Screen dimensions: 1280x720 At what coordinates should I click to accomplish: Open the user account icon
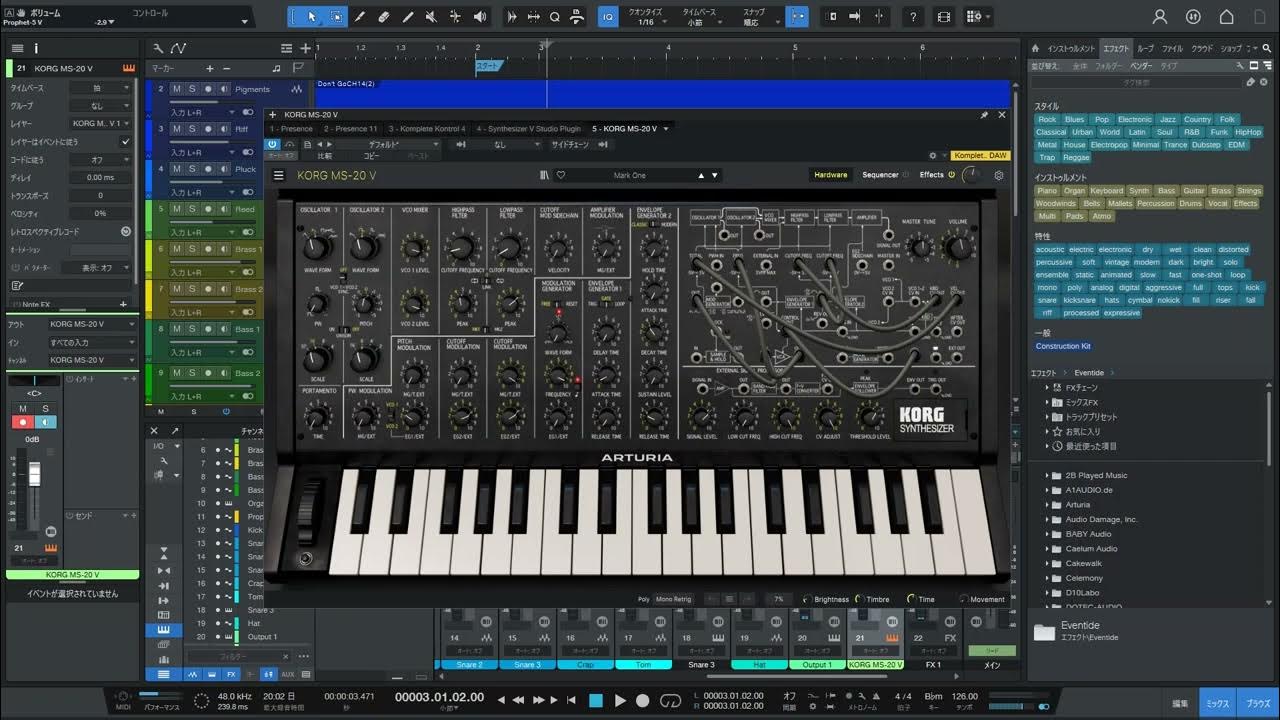(x=1160, y=17)
